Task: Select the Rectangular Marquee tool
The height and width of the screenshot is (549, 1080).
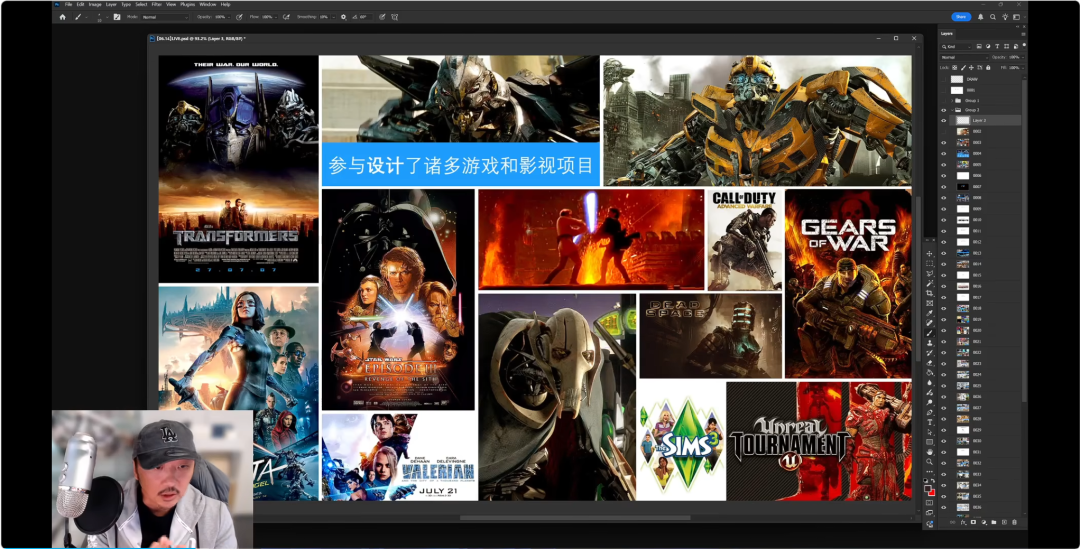Action: [929, 263]
